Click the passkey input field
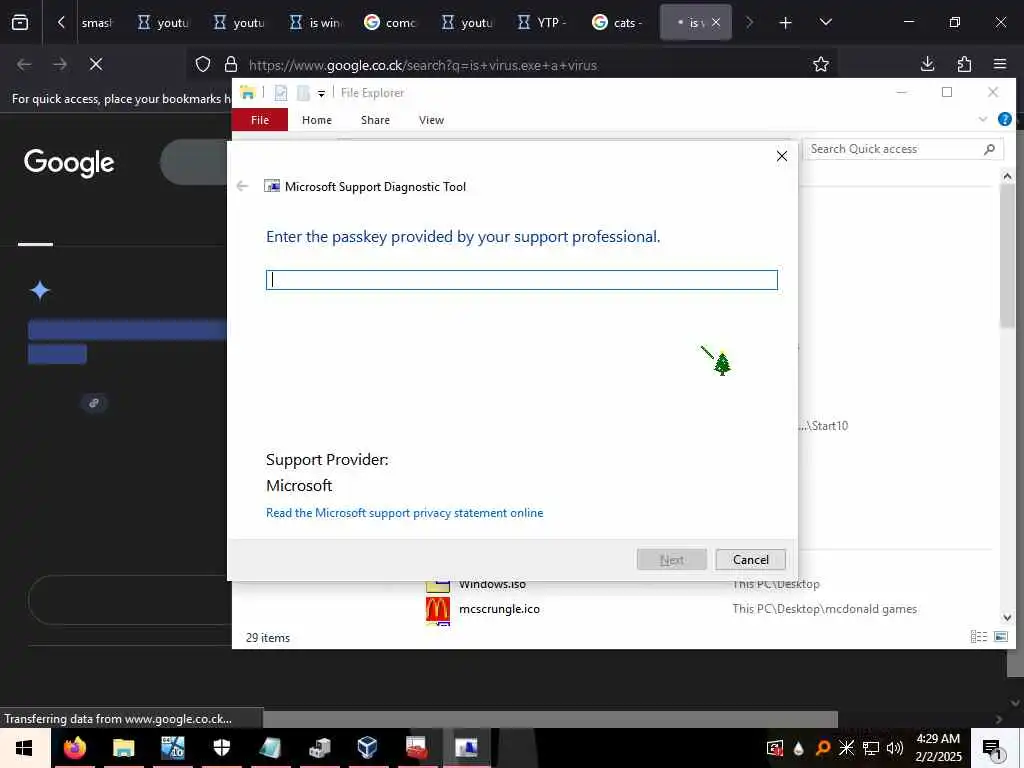The width and height of the screenshot is (1024, 768). [522, 280]
